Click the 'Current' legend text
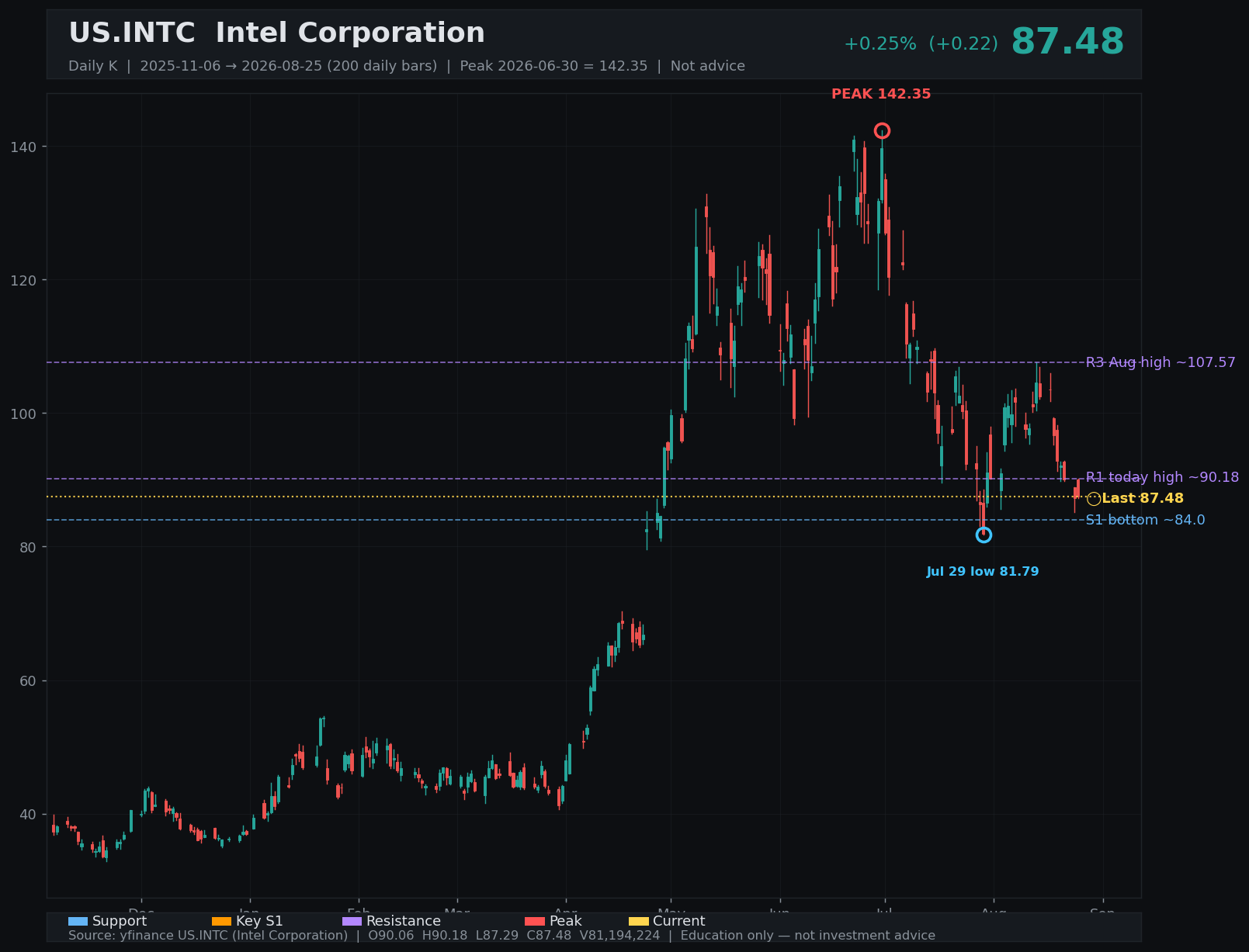Viewport: 1249px width, 952px height. pos(679,921)
